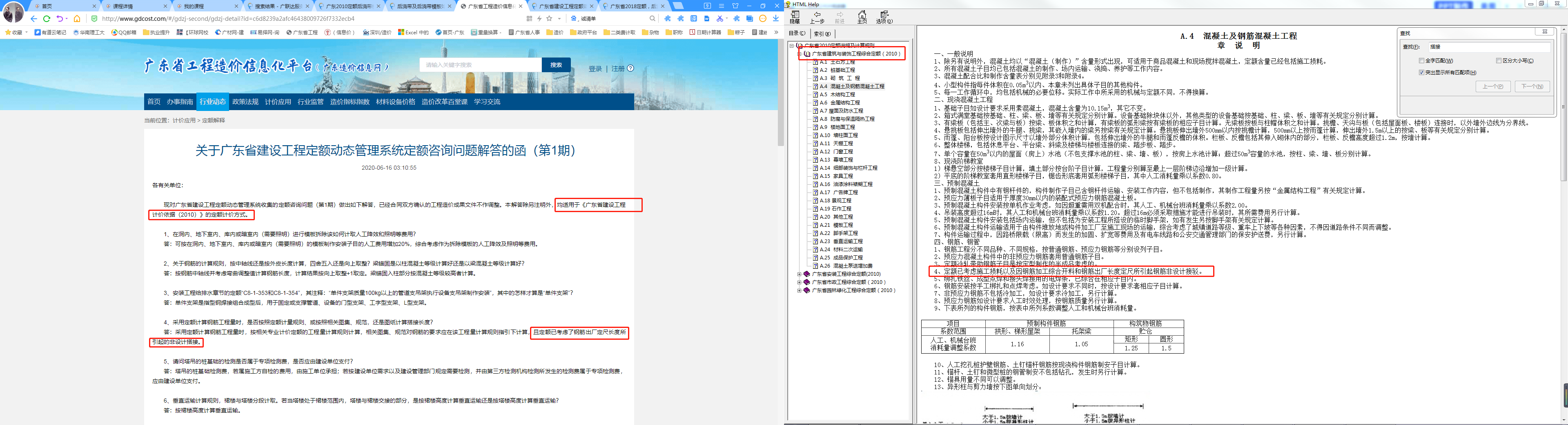
Task: Go back in the browser
Action: [x=33, y=19]
